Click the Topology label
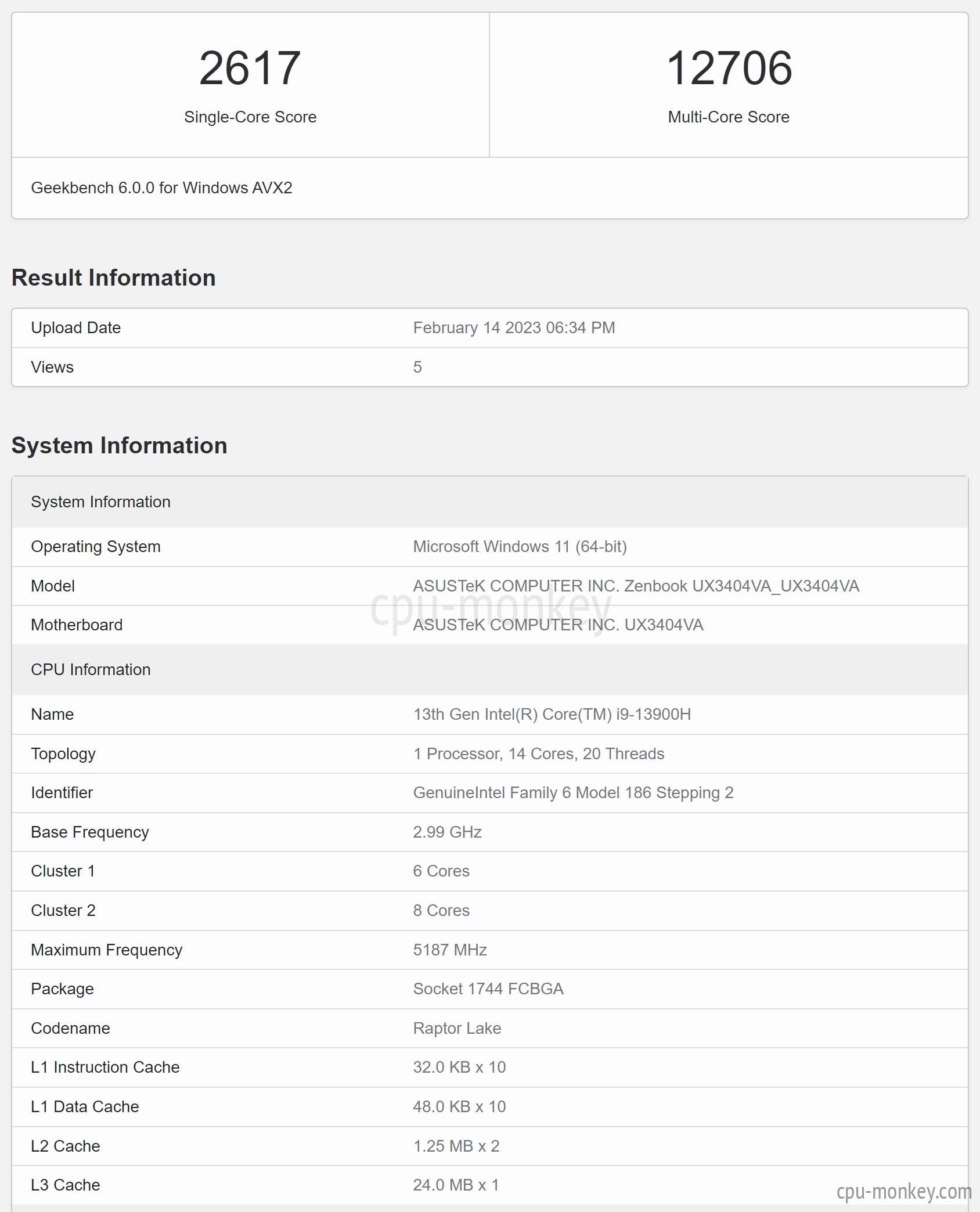 [x=63, y=753]
